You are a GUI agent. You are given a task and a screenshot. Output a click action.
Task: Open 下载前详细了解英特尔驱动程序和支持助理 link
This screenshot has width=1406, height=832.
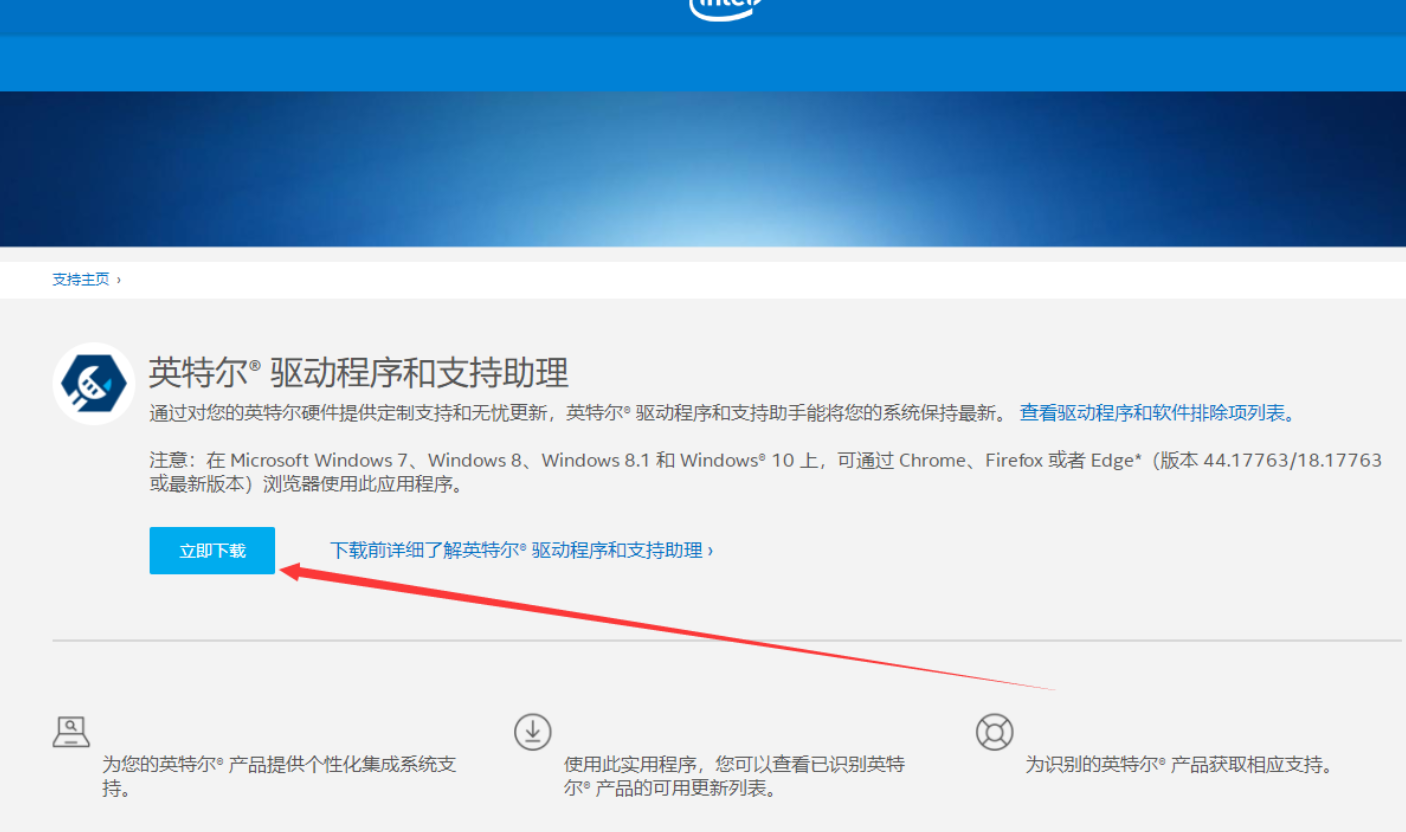[521, 551]
